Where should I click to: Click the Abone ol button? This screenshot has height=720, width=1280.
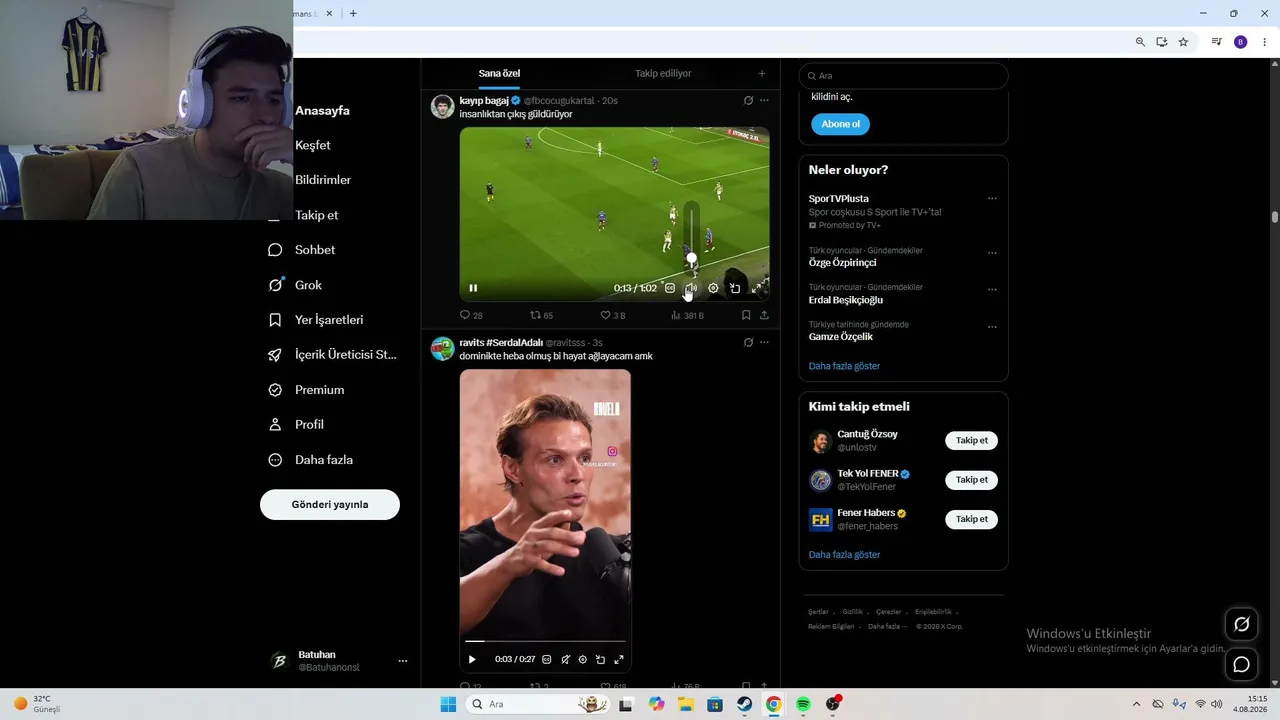(x=841, y=124)
